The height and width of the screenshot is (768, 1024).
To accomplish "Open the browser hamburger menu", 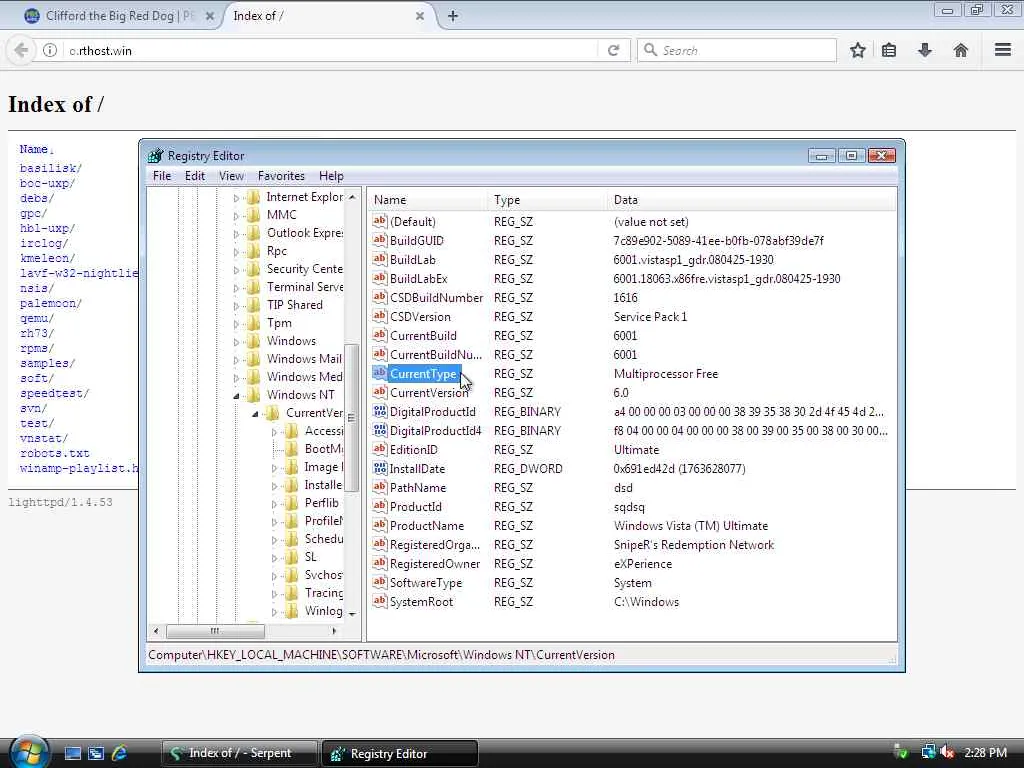I will pos(1003,50).
